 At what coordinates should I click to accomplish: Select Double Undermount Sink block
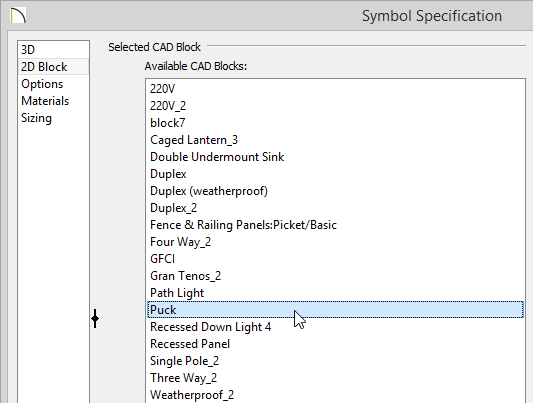335,157
